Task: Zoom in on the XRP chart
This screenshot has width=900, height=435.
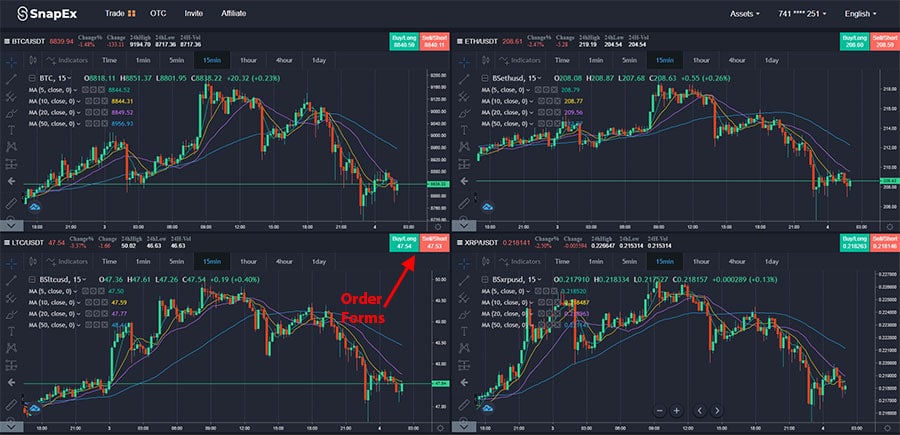Action: point(677,411)
